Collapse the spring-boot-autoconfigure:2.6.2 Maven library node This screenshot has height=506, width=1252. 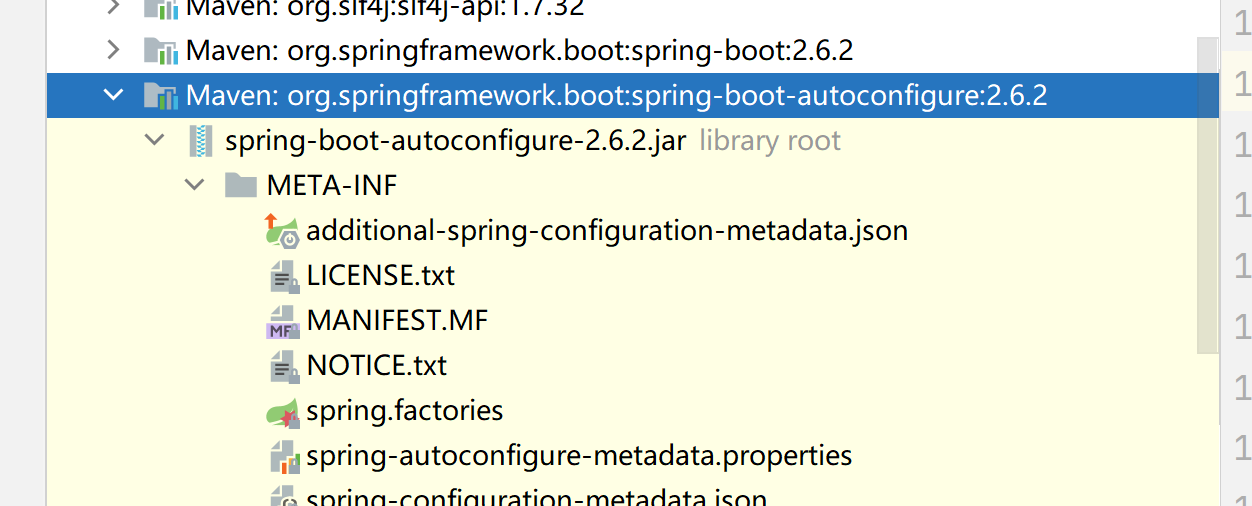[x=113, y=95]
